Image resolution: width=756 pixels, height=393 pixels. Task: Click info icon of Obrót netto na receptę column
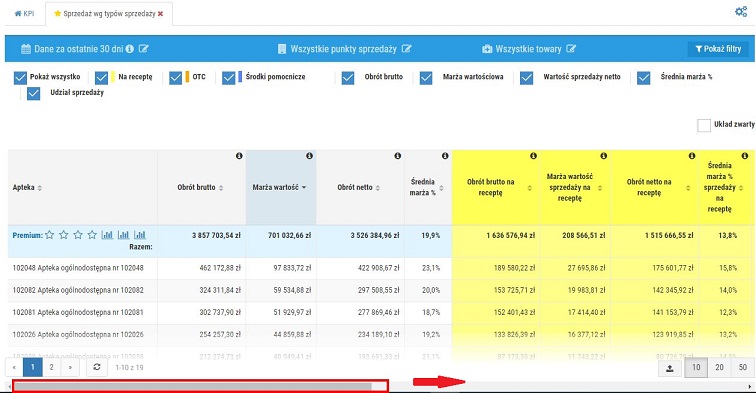[x=692, y=156]
